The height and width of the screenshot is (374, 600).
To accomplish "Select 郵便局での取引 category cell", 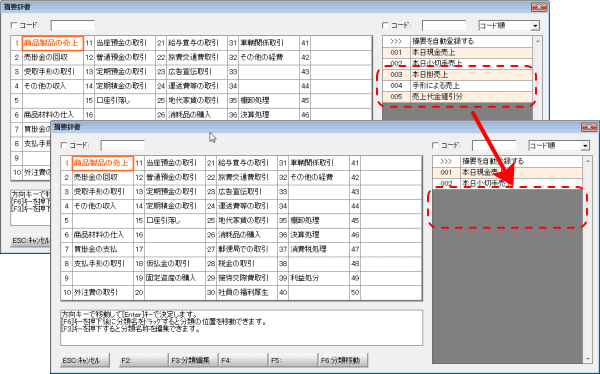I will (247, 249).
